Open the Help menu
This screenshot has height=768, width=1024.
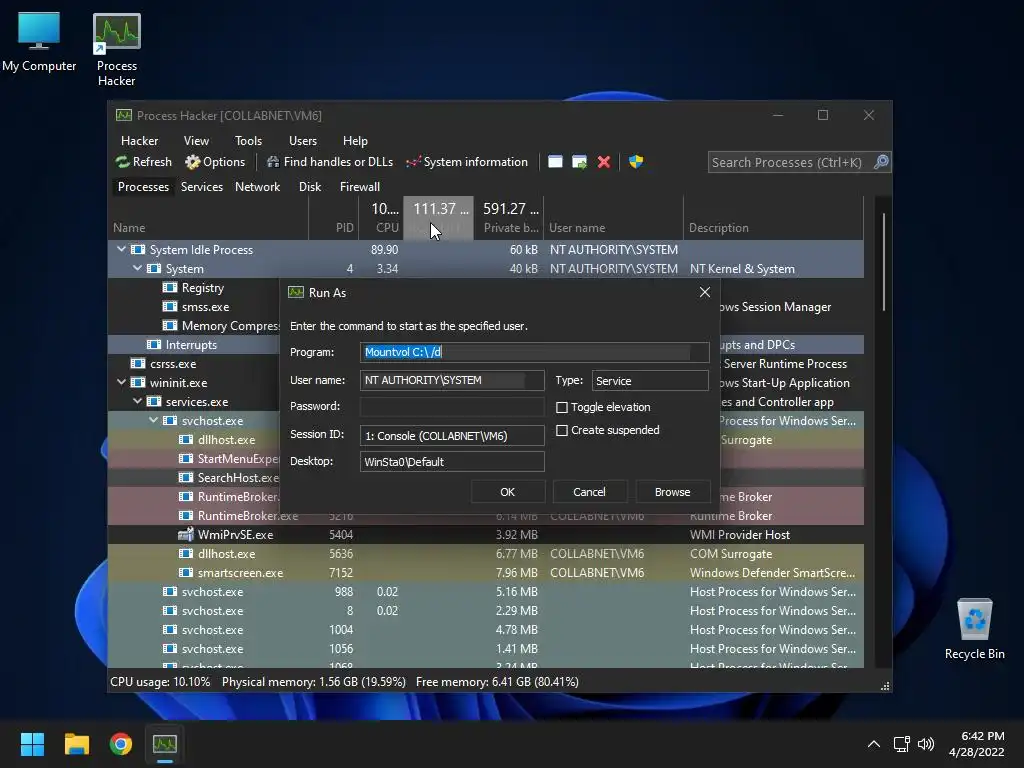355,141
